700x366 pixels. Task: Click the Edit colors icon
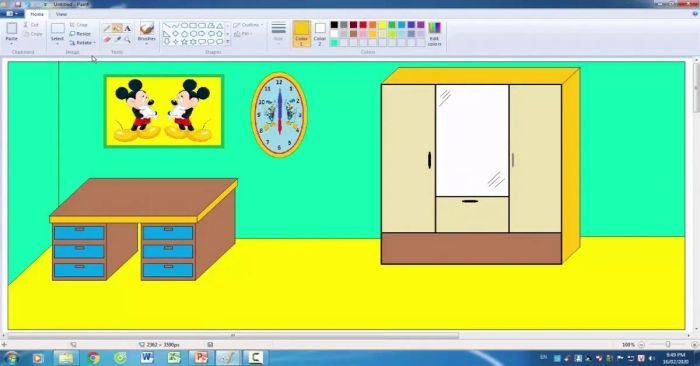click(x=434, y=34)
